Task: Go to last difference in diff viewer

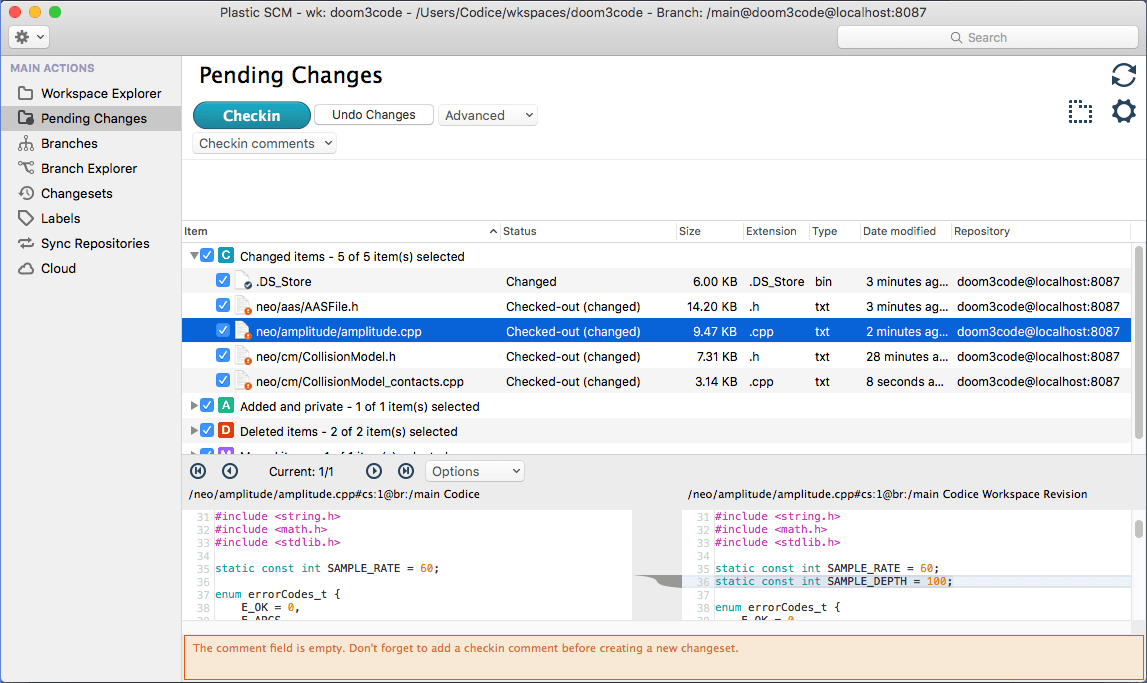Action: point(406,471)
